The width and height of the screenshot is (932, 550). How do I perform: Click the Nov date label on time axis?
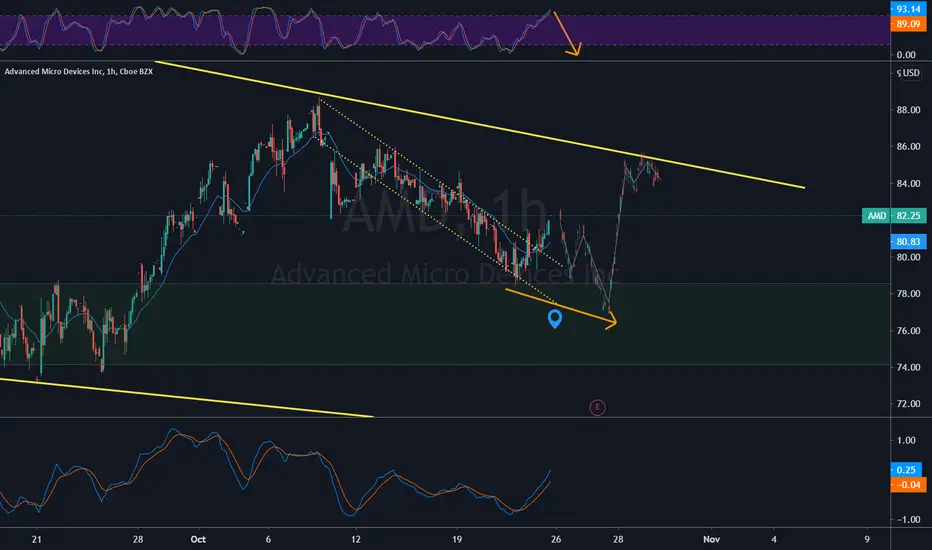(x=711, y=539)
